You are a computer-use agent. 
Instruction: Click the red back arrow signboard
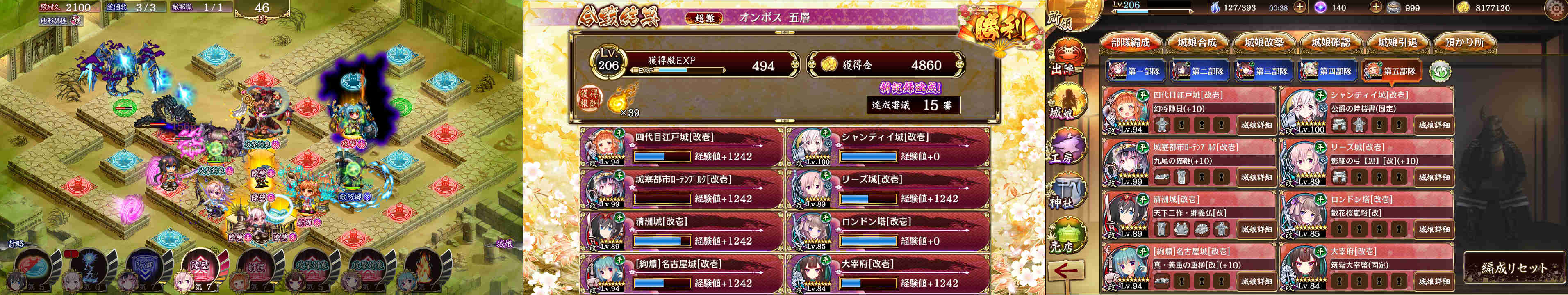1066,271
